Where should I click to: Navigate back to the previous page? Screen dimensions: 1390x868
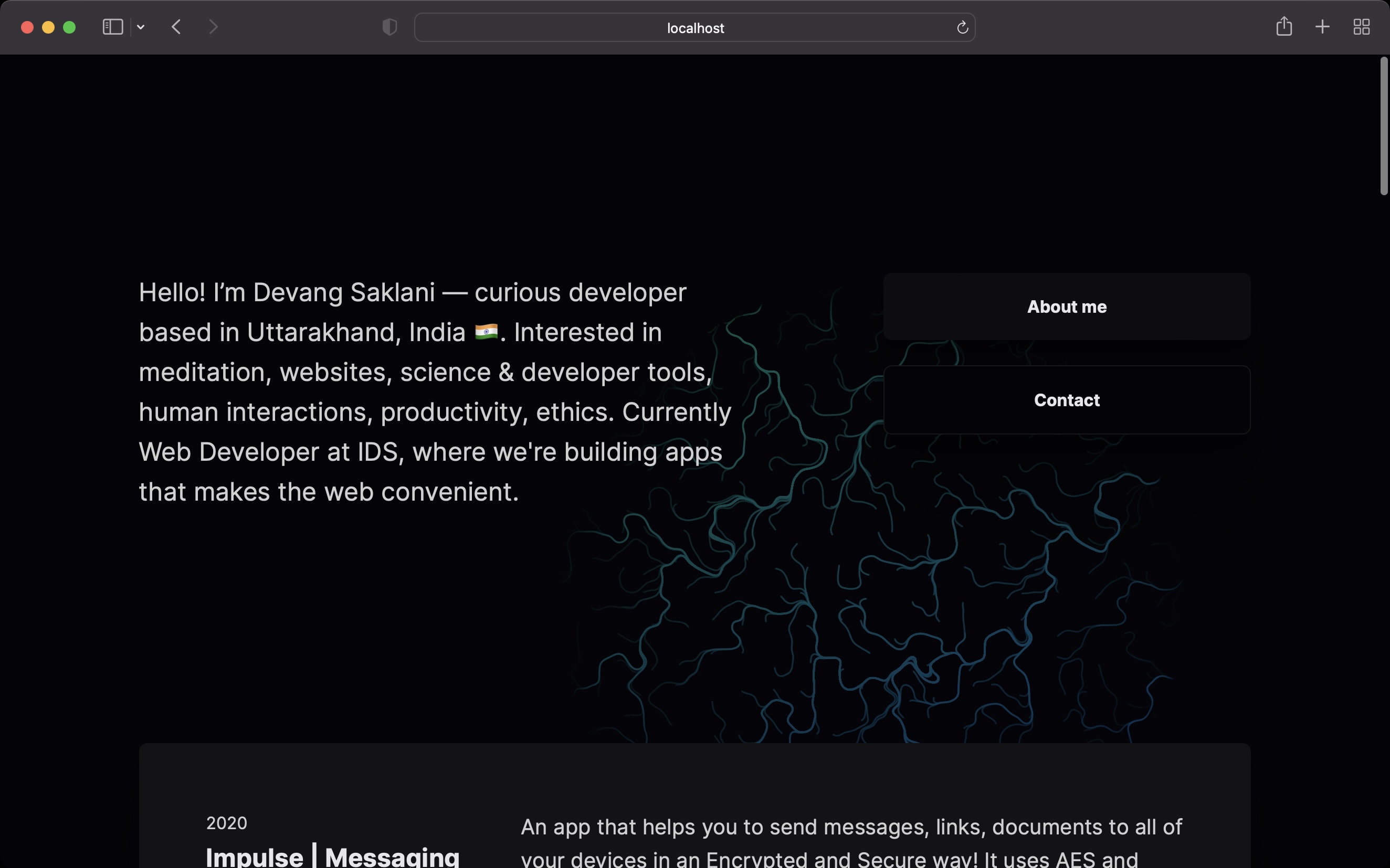tap(176, 26)
